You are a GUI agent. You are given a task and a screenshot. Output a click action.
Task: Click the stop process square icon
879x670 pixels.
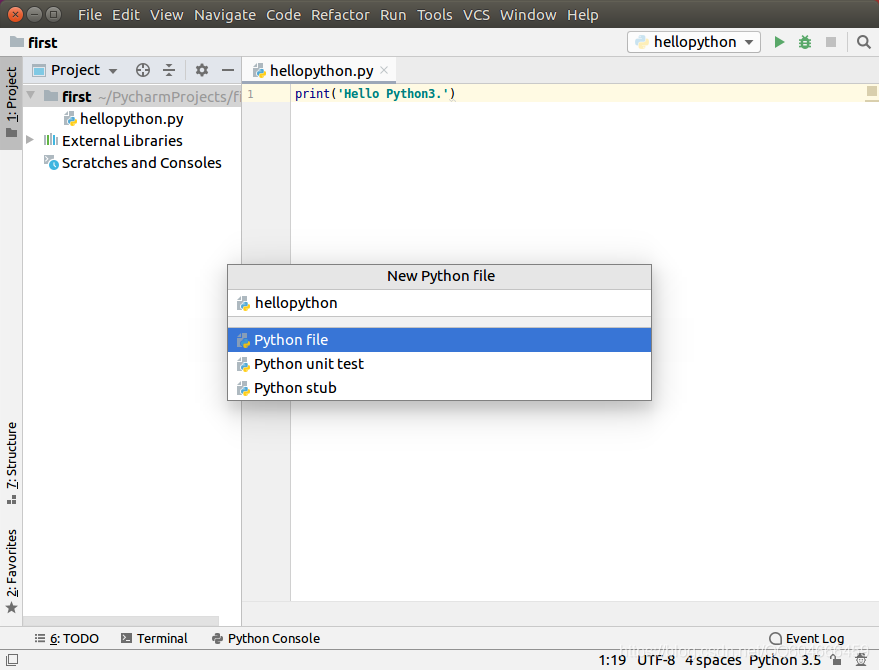coord(831,42)
